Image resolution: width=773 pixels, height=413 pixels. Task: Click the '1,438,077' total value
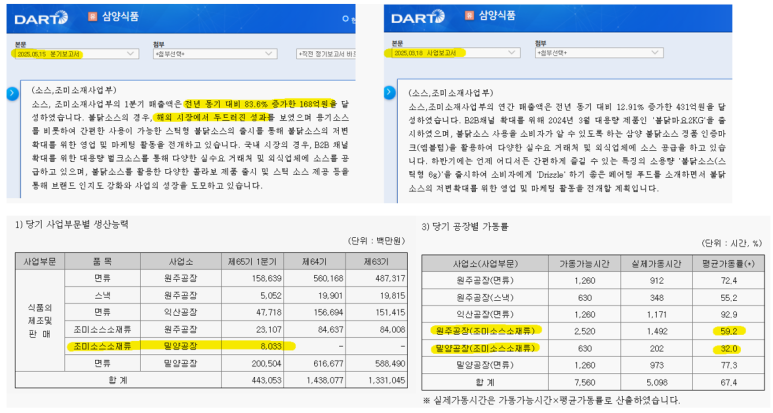(x=325, y=380)
